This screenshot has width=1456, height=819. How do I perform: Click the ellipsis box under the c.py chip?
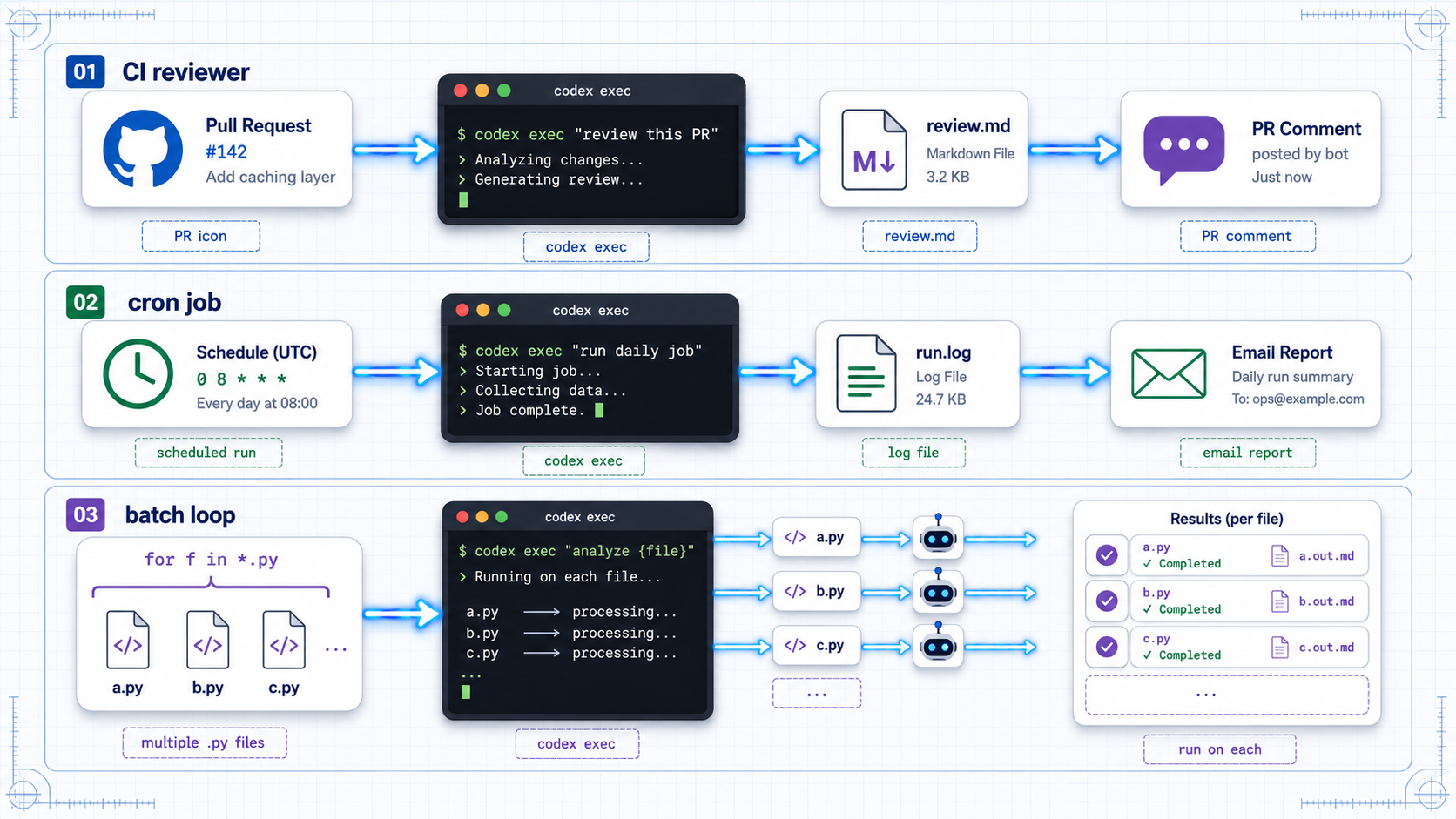817,694
